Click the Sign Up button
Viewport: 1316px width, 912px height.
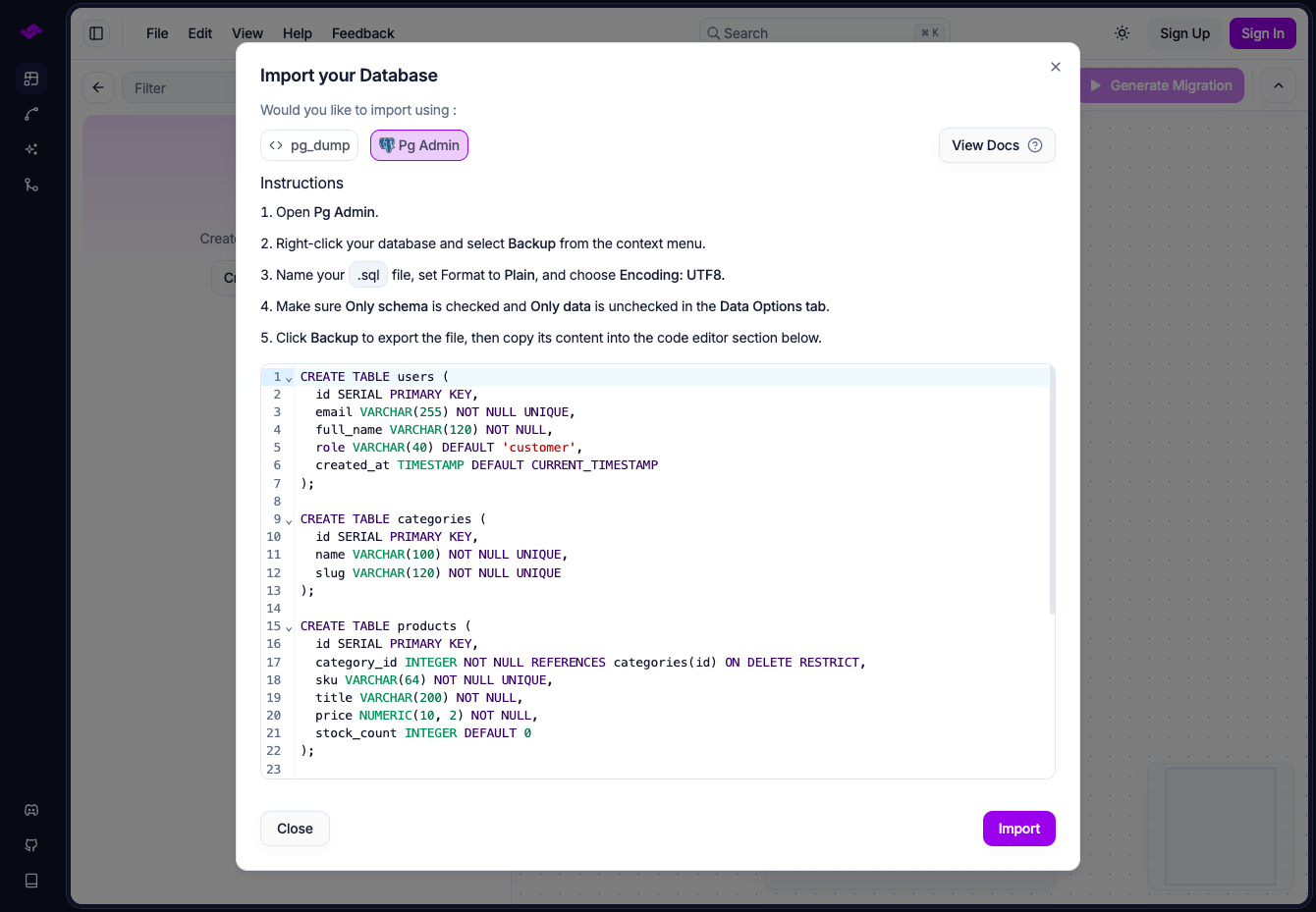pyautogui.click(x=1184, y=33)
